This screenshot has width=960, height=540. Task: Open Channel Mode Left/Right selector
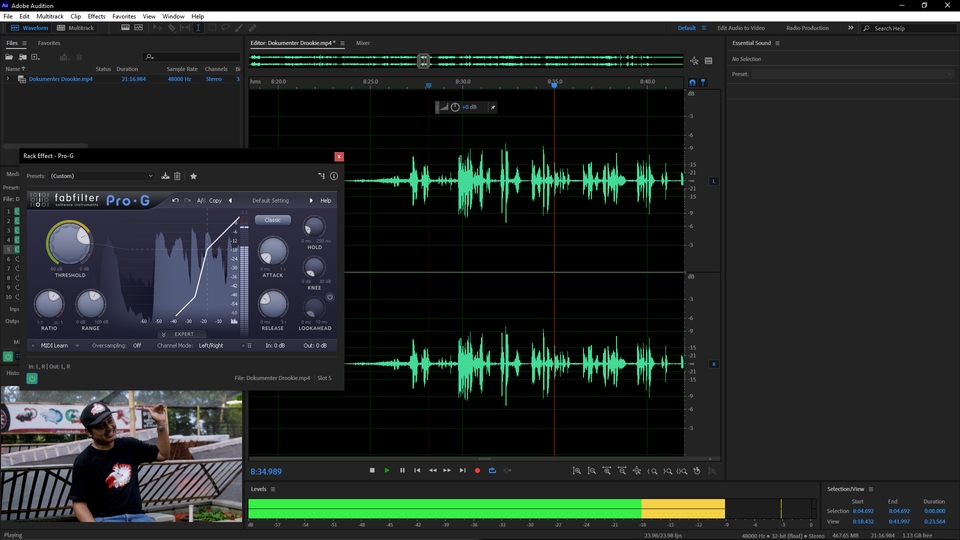click(211, 345)
